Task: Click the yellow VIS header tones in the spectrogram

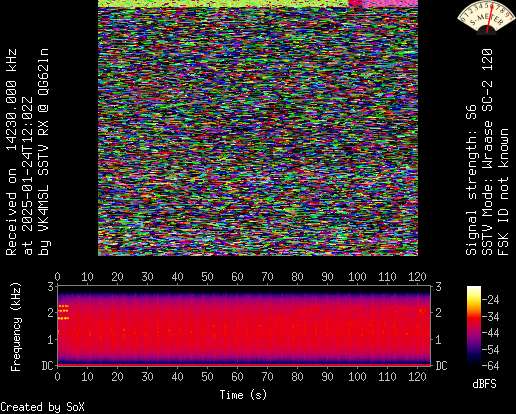Action: [63, 312]
